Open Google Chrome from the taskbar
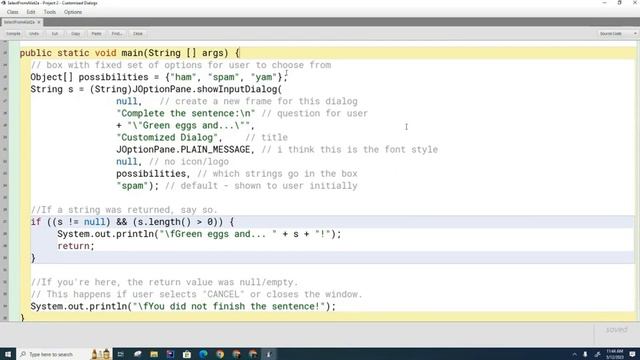Viewport: 640px width, 360px height. point(220,354)
